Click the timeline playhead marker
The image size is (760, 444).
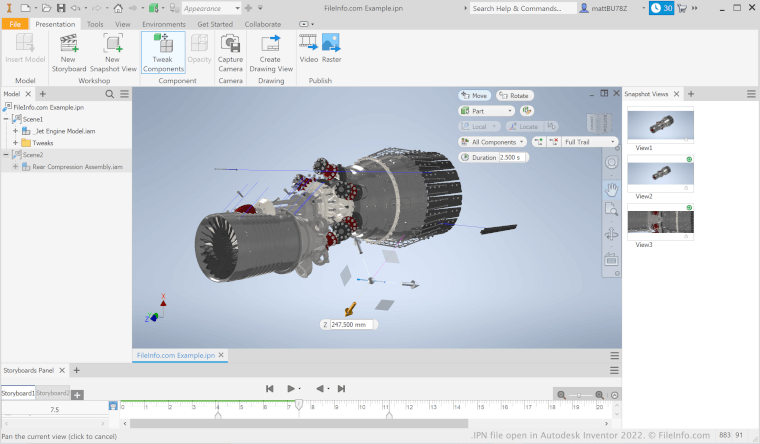tap(298, 403)
